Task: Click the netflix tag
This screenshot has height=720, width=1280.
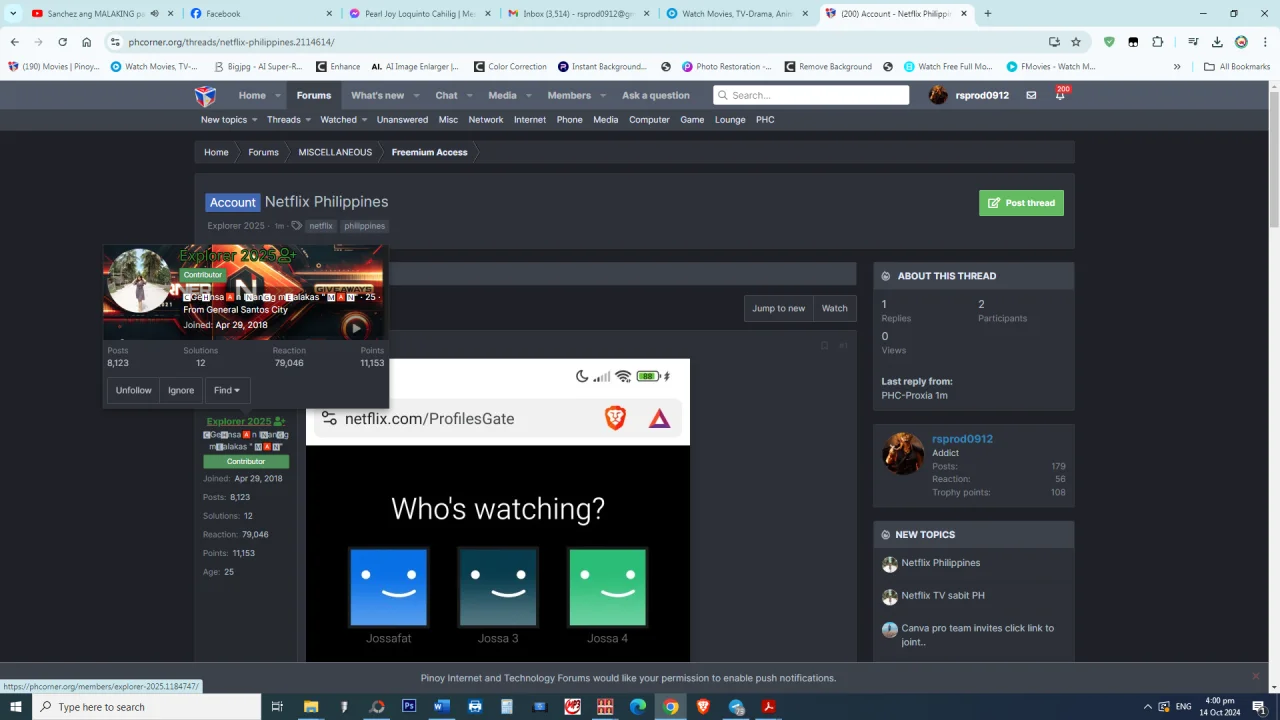Action: pos(321,226)
